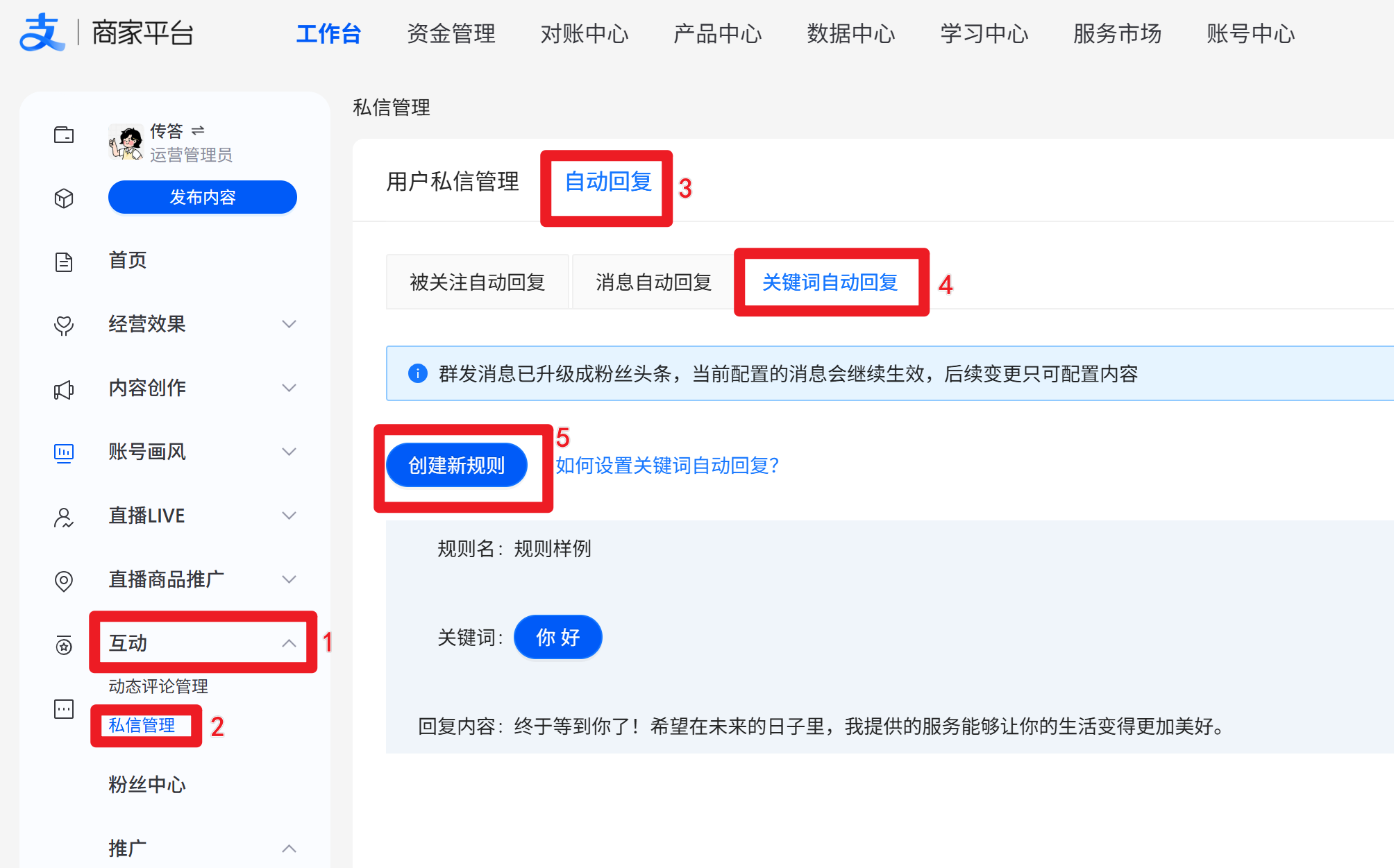Expand the 经营效果 menu chevron
The image size is (1394, 868).
coord(289,324)
